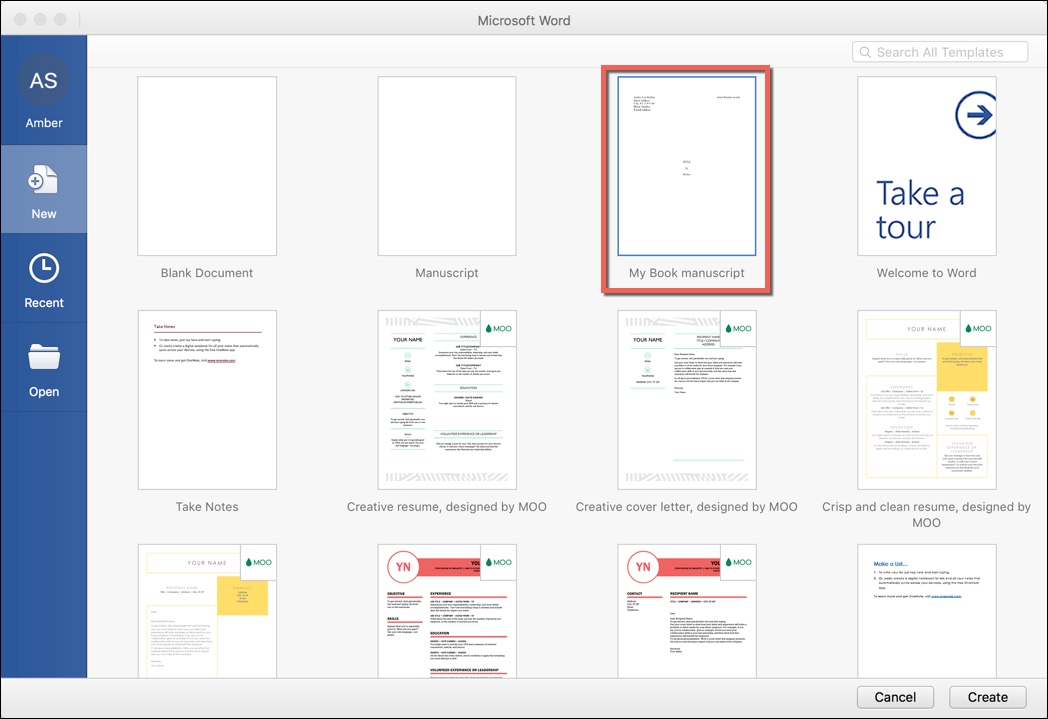Screen dimensions: 1048x719
Task: Click the search magnifier icon
Action: (865, 52)
